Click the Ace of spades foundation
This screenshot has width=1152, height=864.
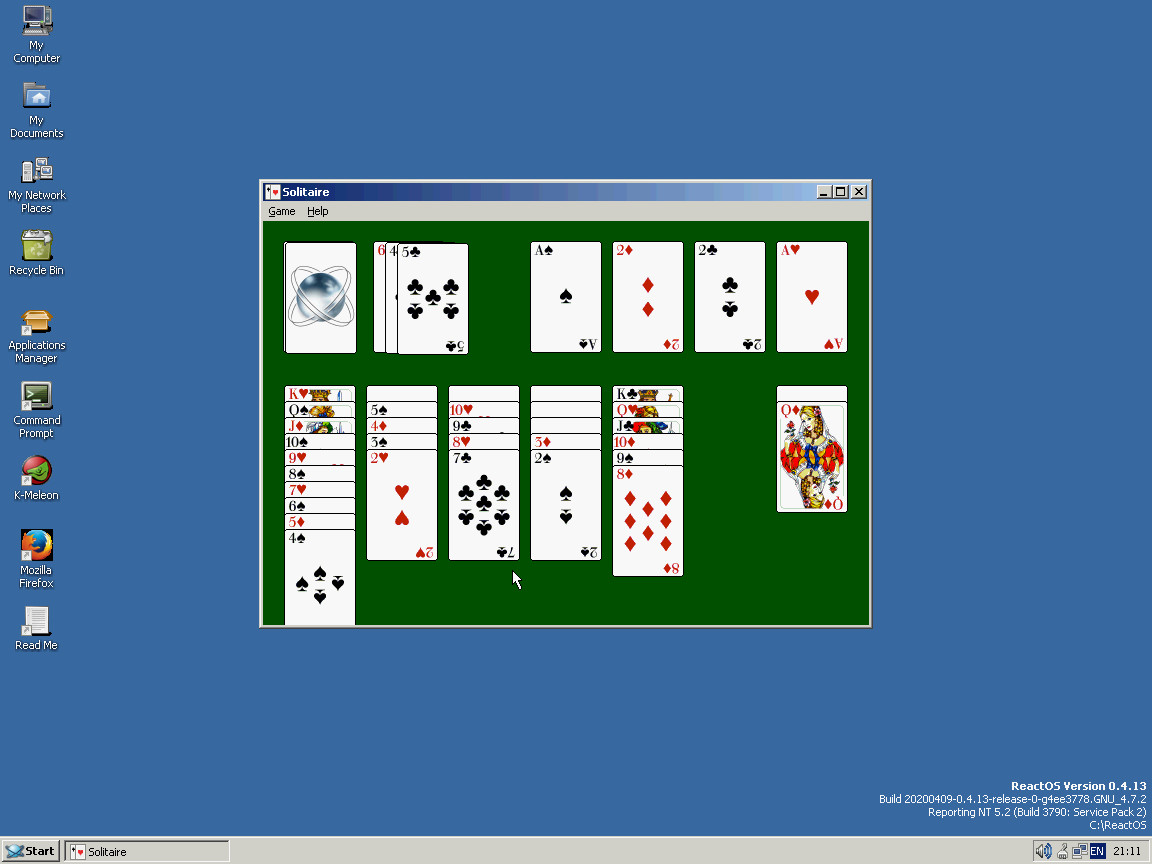coord(566,297)
